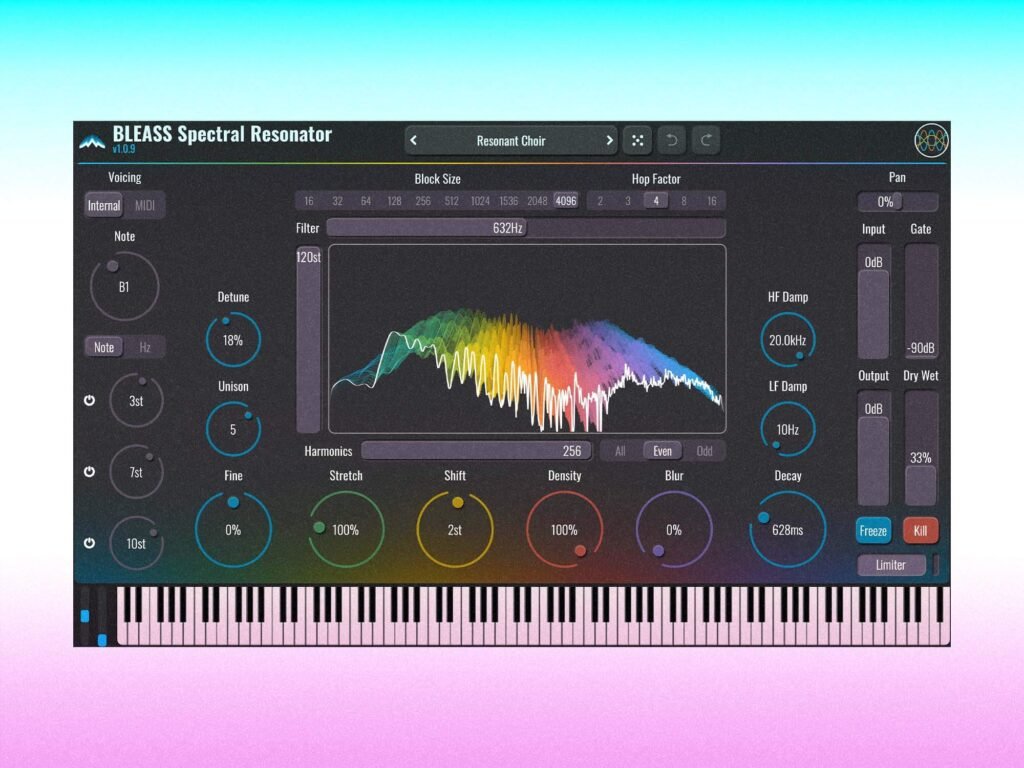Click the 7st voice interval knob

click(136, 472)
